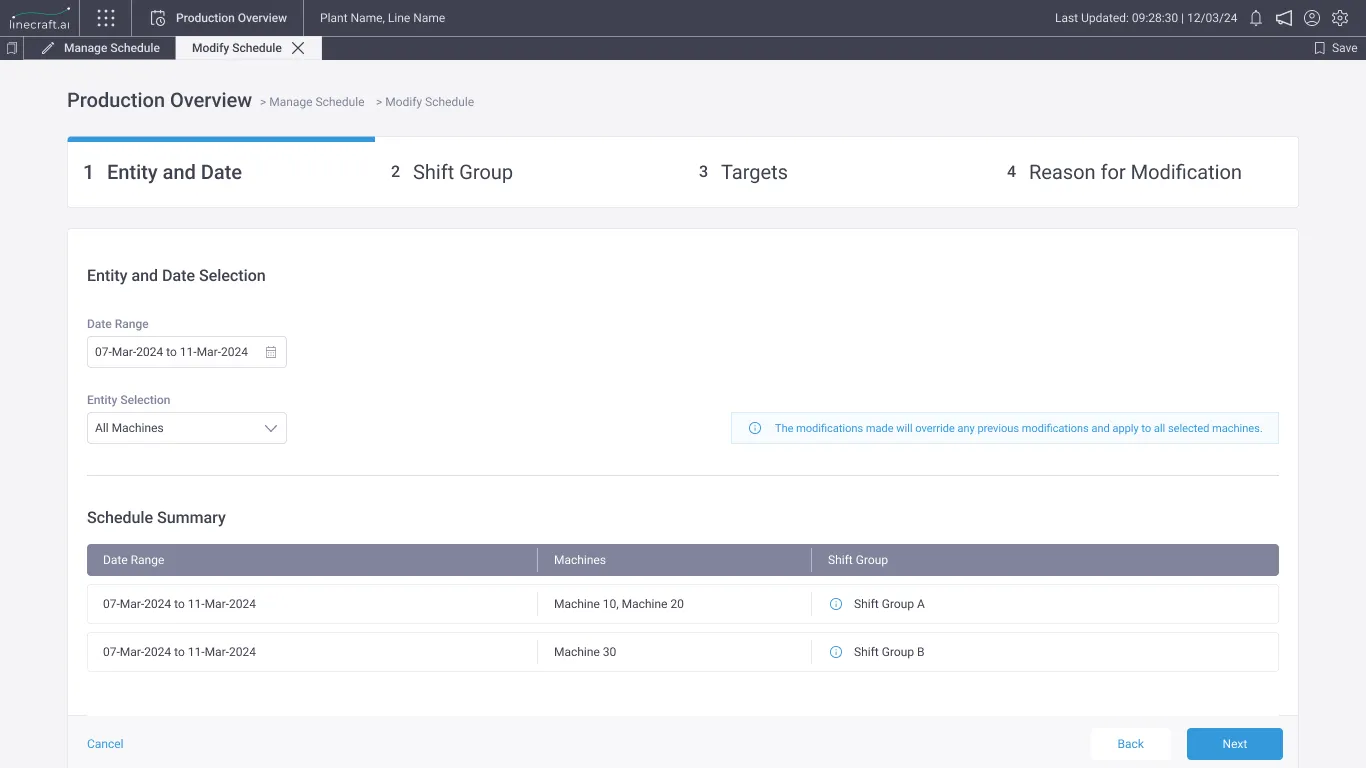This screenshot has height=768, width=1366.
Task: Click the announcements megaphone icon
Action: click(1284, 18)
